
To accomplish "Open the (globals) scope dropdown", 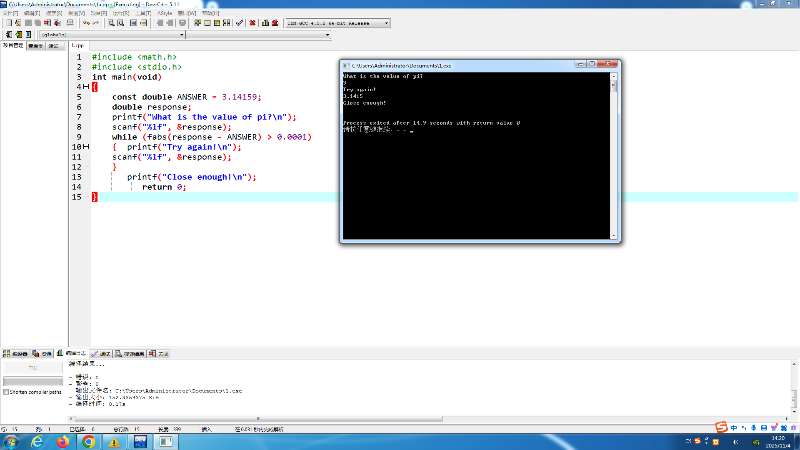I will coord(112,35).
